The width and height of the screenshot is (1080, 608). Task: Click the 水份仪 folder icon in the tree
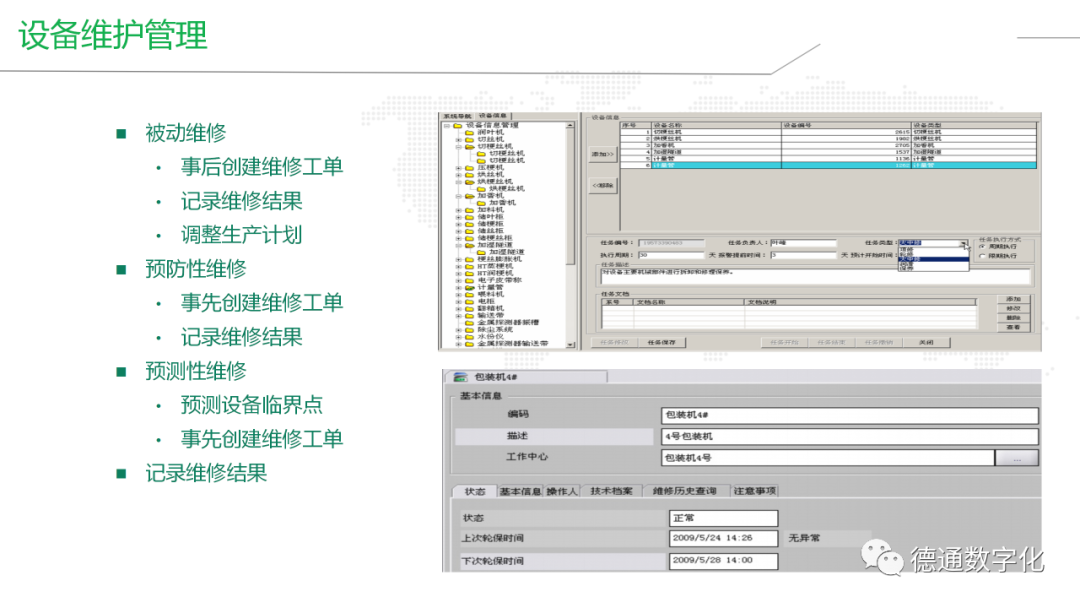(x=468, y=335)
